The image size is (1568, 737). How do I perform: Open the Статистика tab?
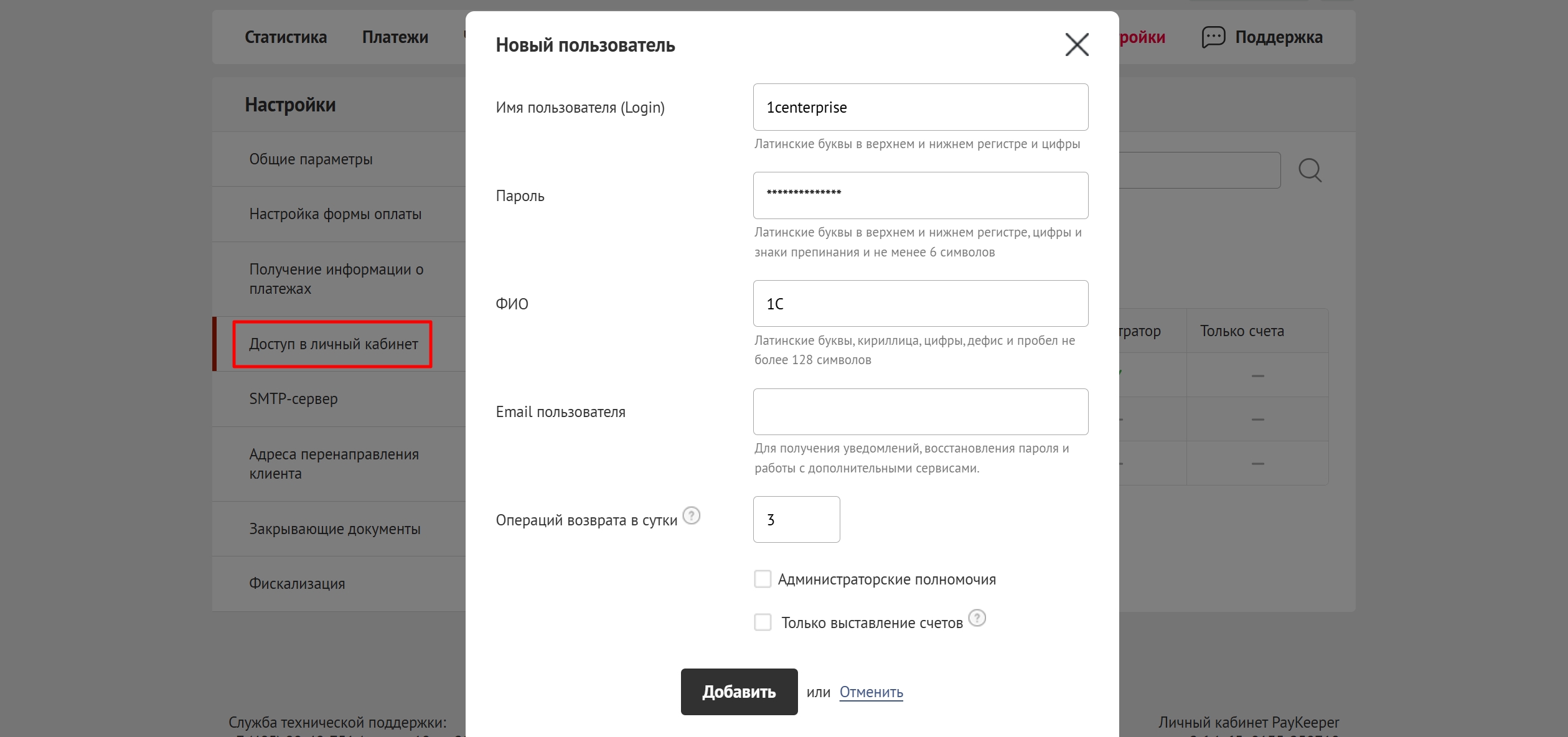[286, 37]
